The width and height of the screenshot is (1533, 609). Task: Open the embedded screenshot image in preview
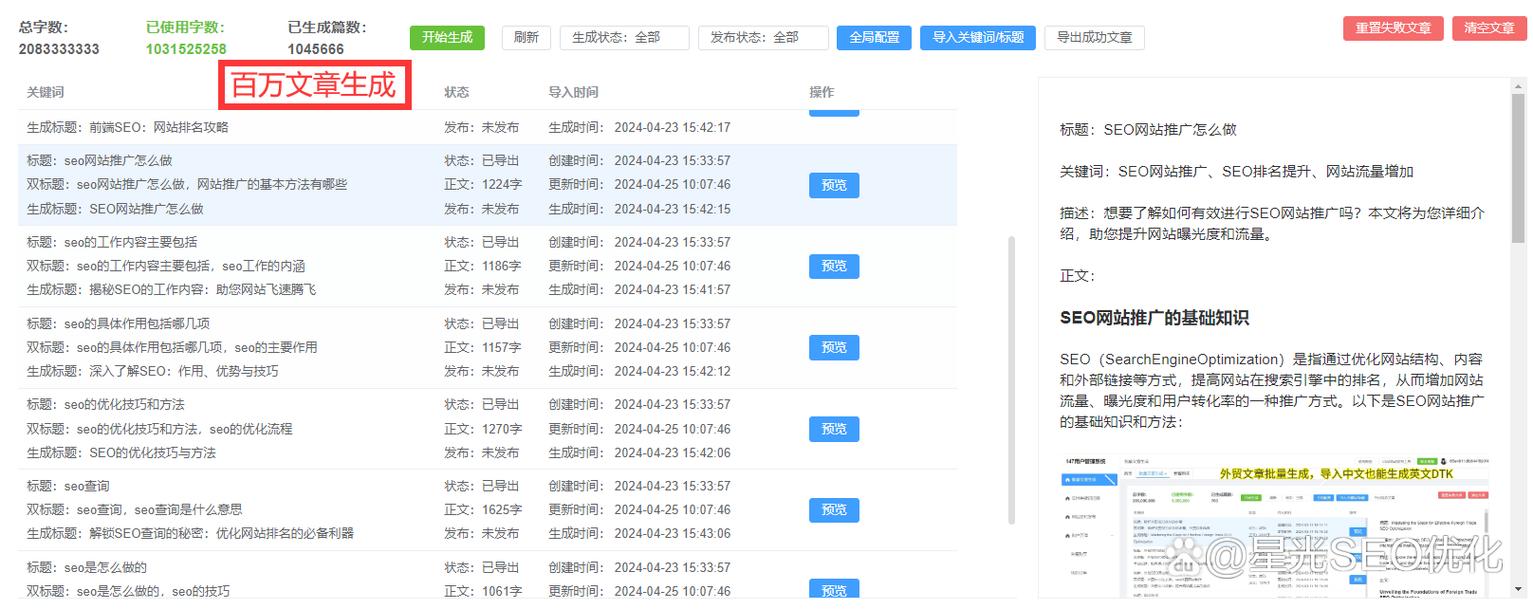(x=1274, y=527)
